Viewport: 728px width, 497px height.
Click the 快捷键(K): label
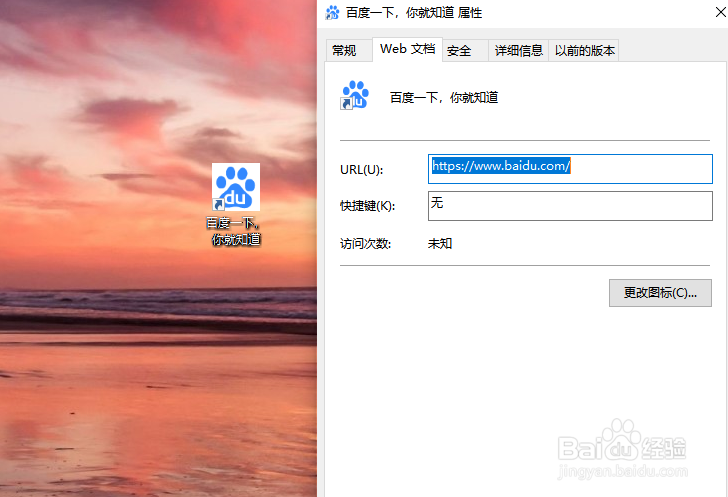(x=367, y=206)
